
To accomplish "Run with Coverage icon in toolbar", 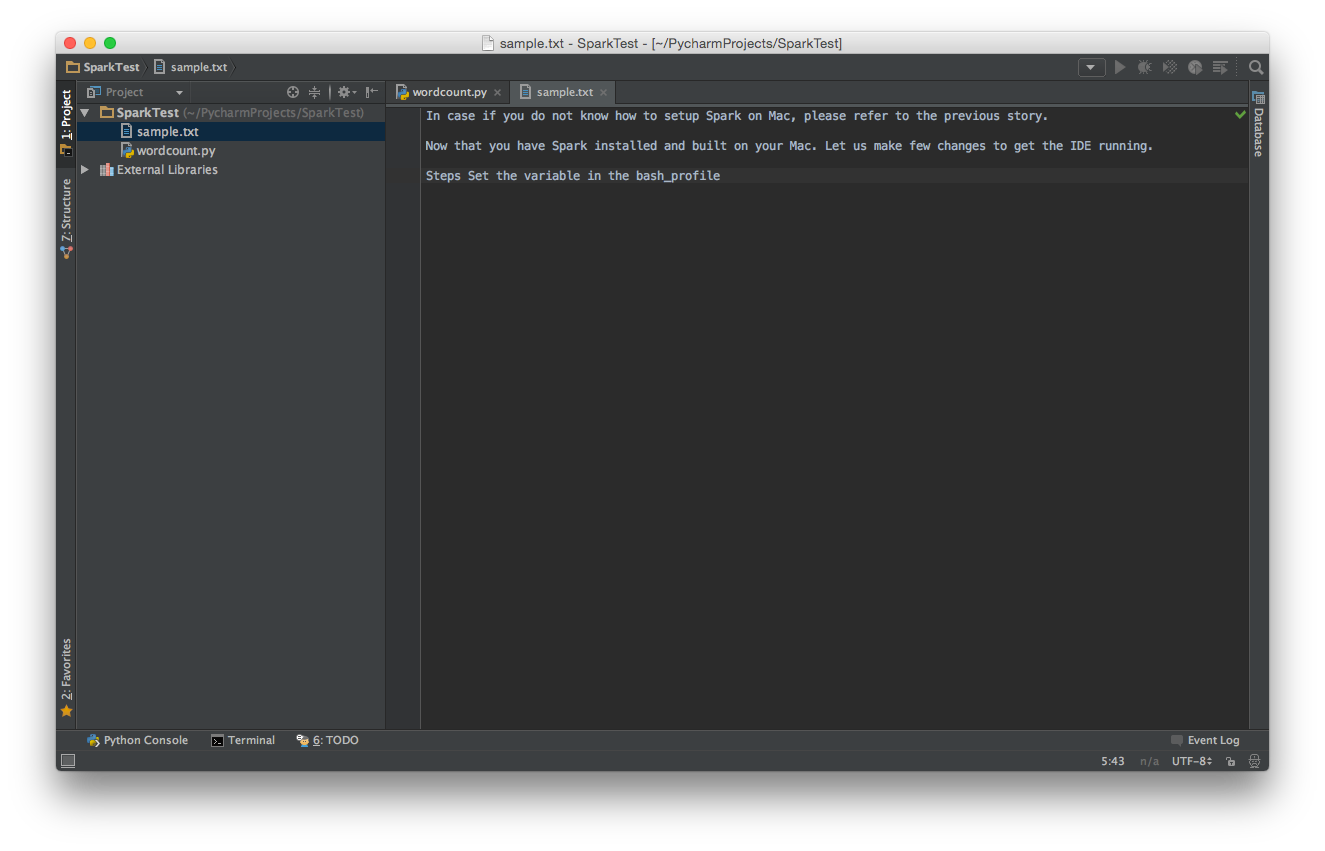I will coord(1170,67).
